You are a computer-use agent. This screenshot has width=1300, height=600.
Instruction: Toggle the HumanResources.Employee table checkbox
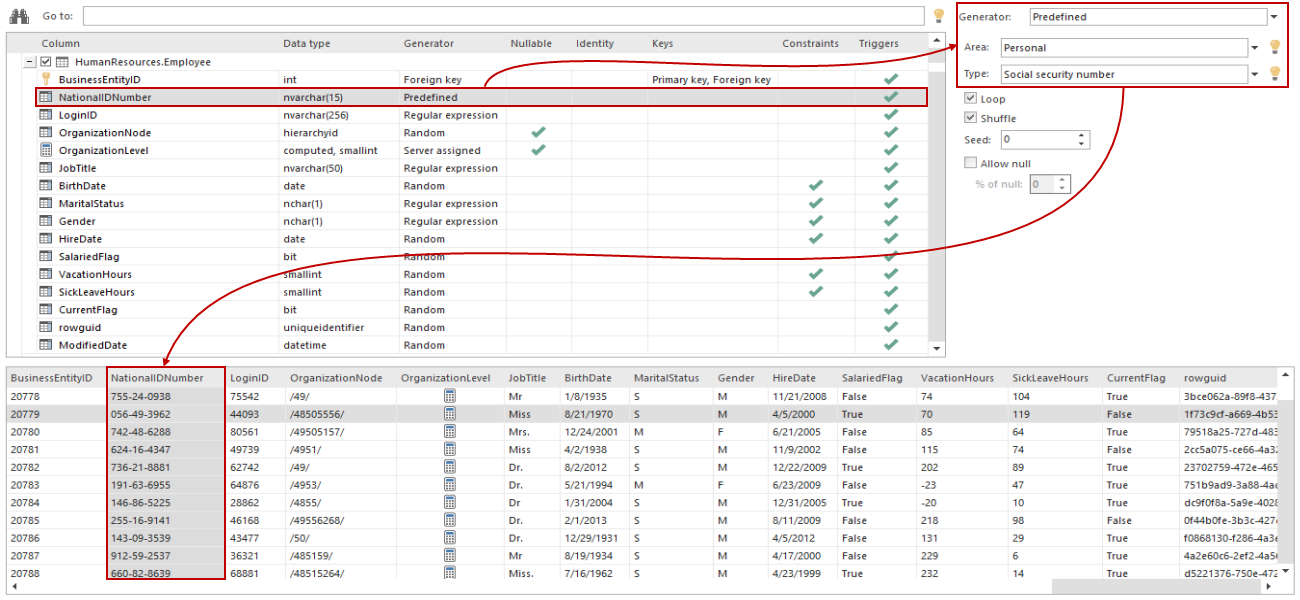[x=45, y=62]
